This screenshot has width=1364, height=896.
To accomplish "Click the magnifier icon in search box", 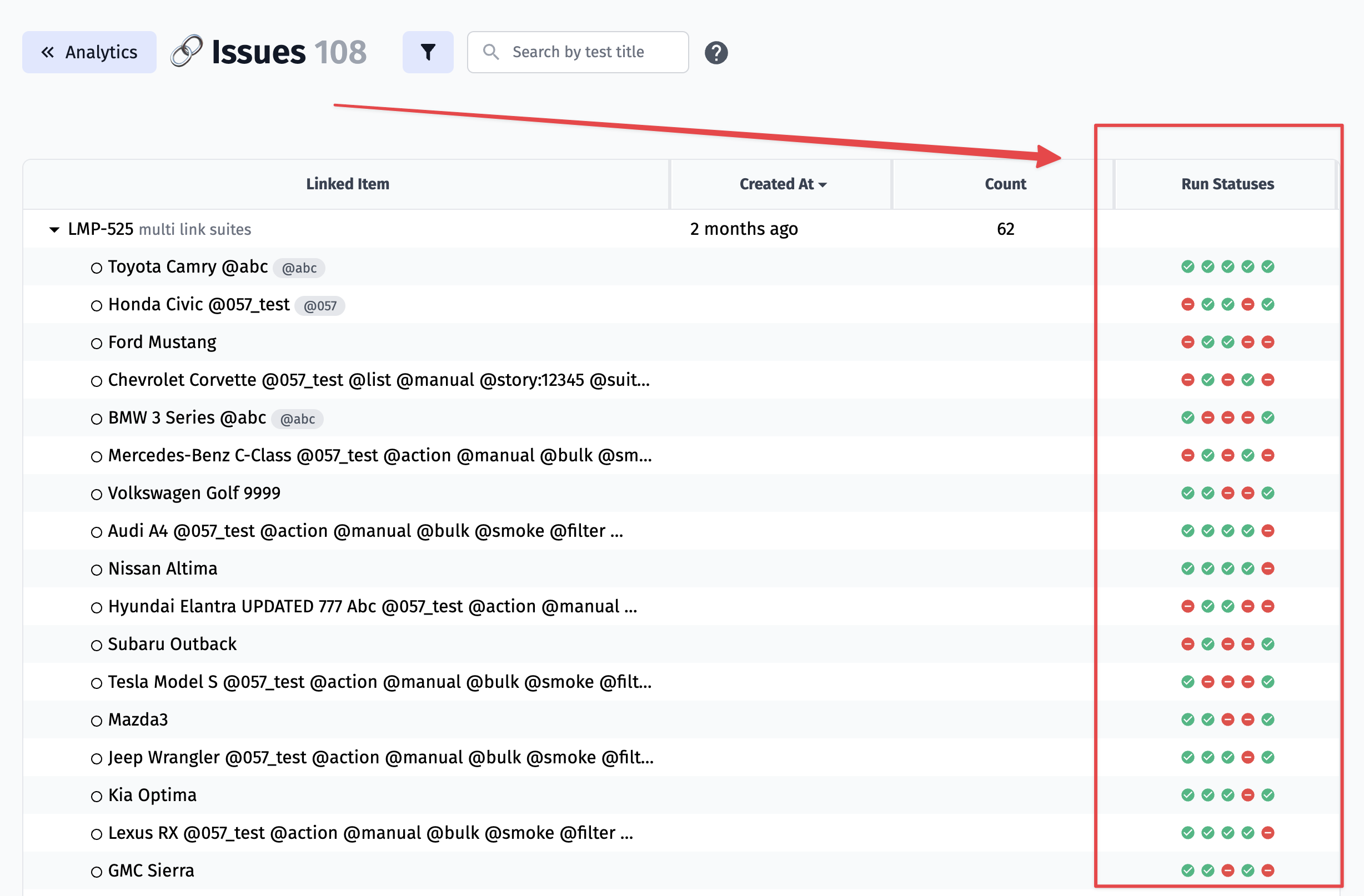I will pyautogui.click(x=490, y=52).
